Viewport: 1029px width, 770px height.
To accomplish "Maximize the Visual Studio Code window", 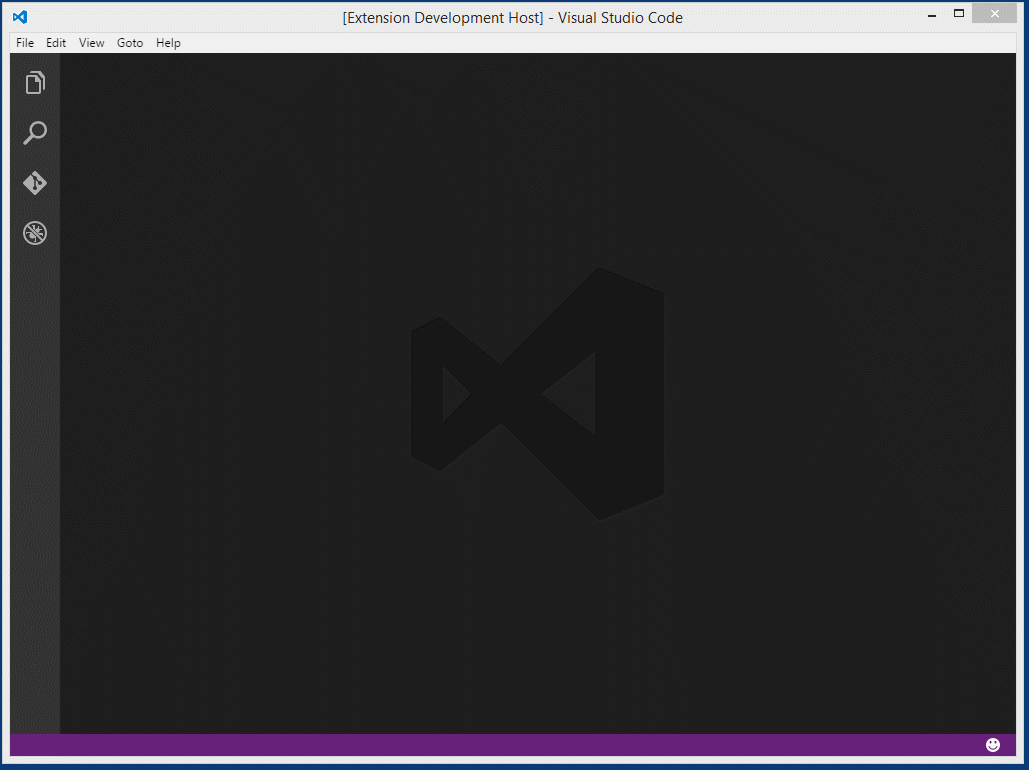I will point(959,14).
